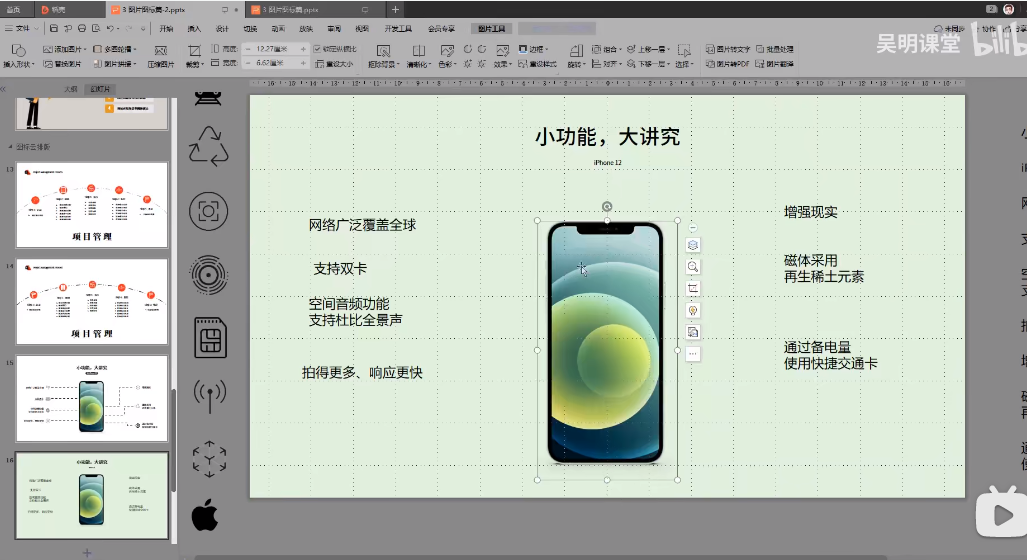Increase picture height with plus stepper

(x=303, y=49)
